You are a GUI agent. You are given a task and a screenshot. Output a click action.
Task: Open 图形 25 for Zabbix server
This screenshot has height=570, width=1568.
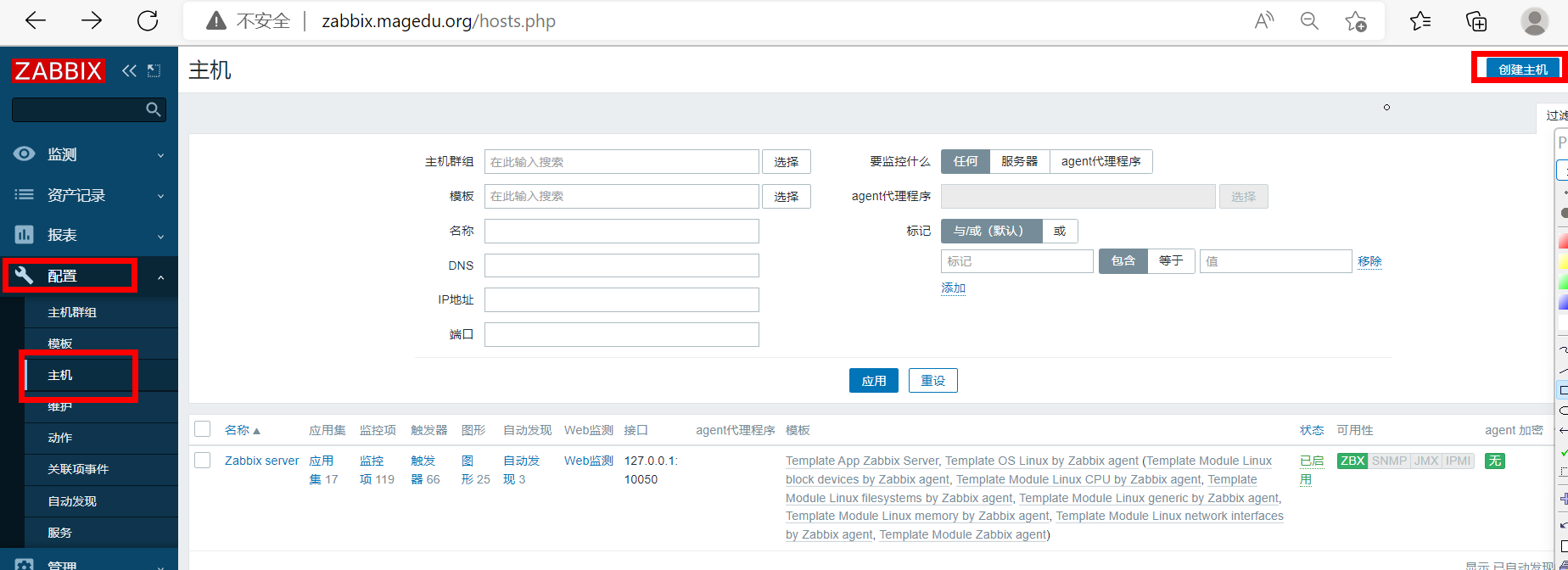click(475, 470)
